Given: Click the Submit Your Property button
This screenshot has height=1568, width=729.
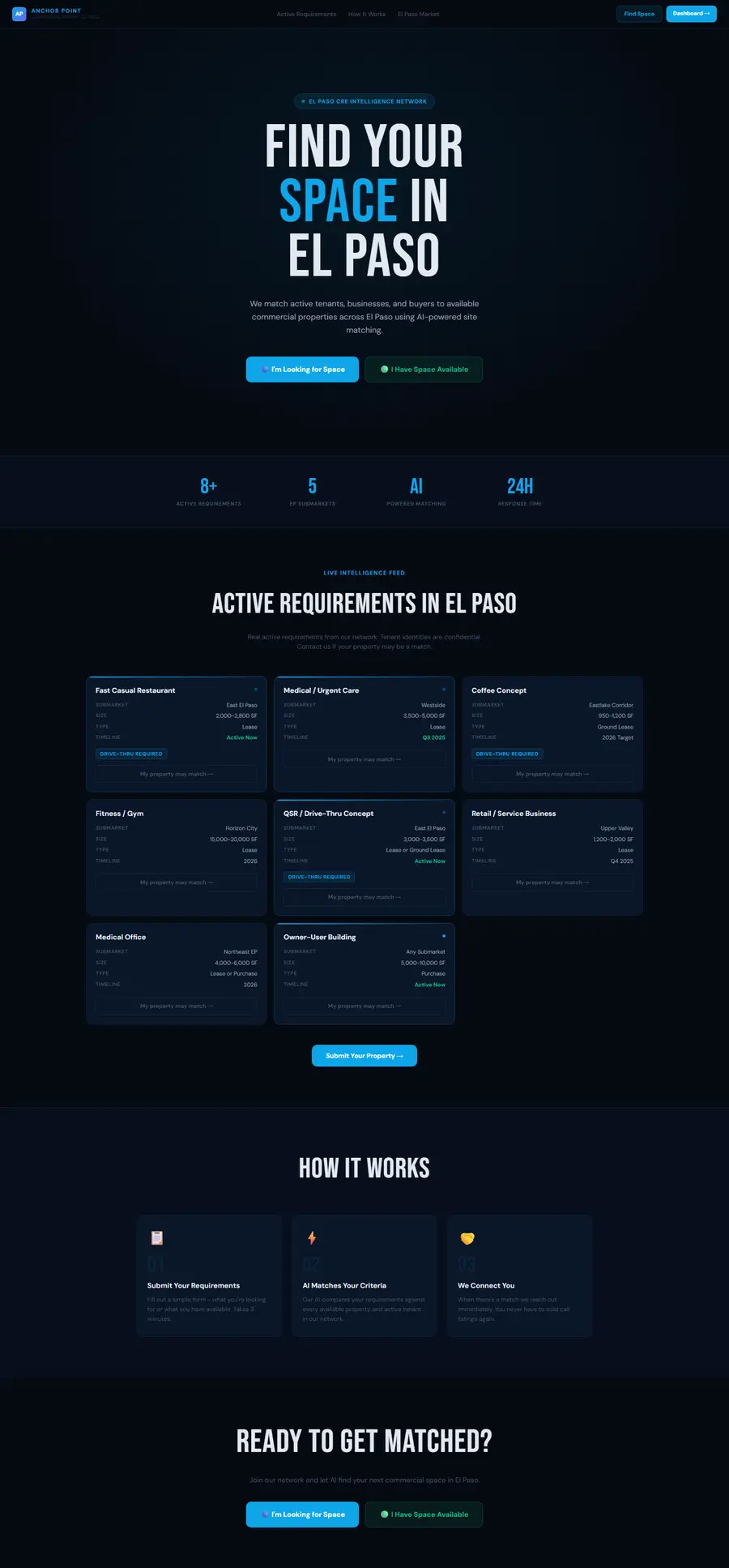Looking at the screenshot, I should 364,1056.
